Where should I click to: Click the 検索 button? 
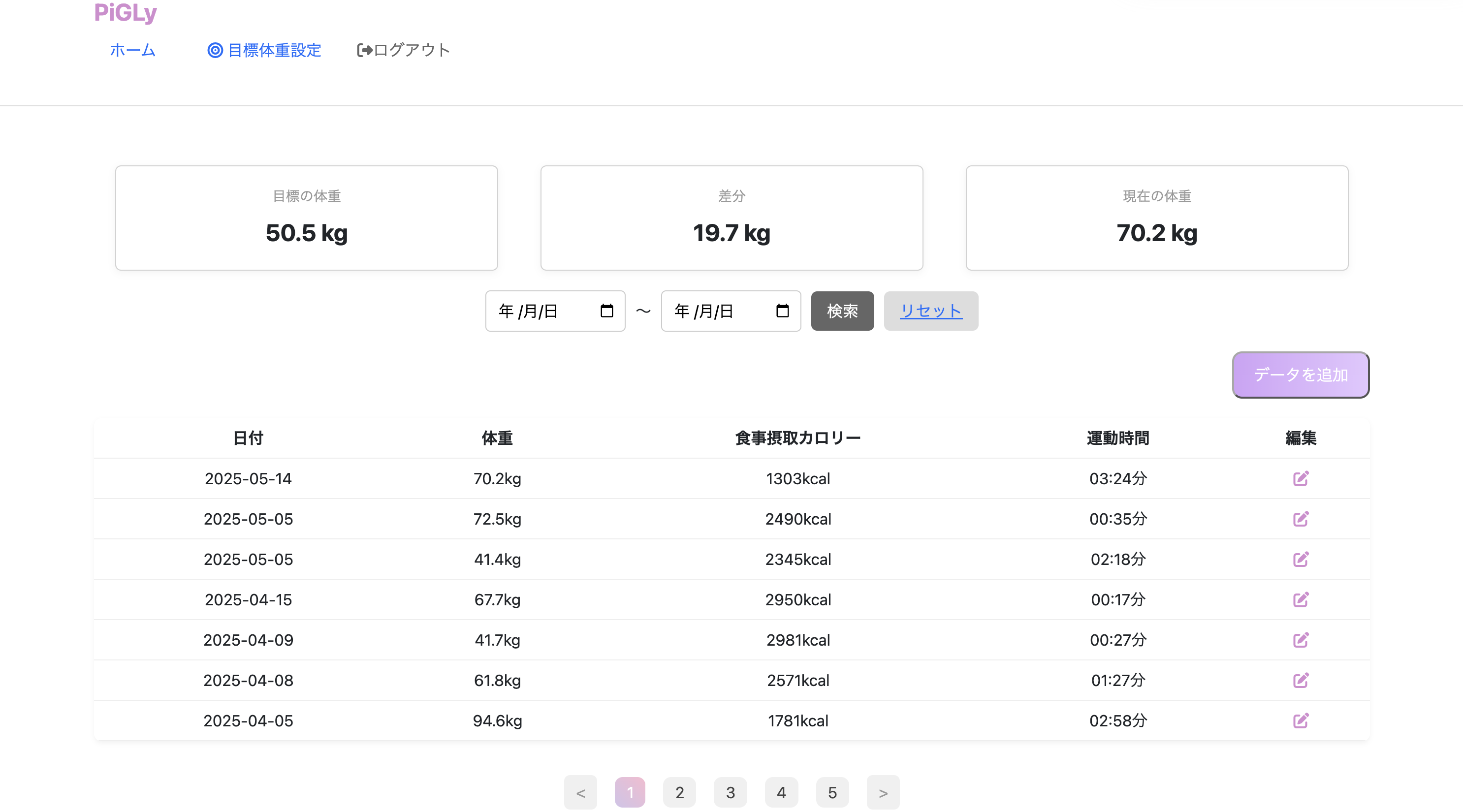coord(842,311)
